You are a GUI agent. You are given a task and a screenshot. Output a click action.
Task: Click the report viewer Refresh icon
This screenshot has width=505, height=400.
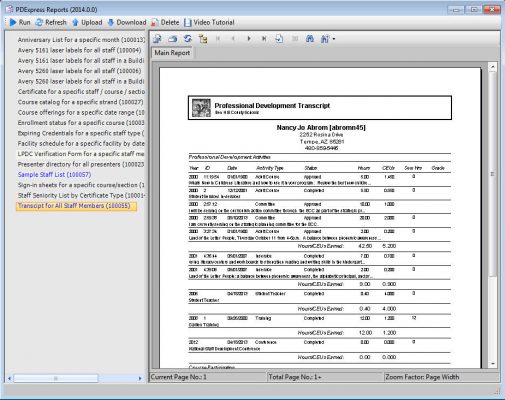[188, 39]
